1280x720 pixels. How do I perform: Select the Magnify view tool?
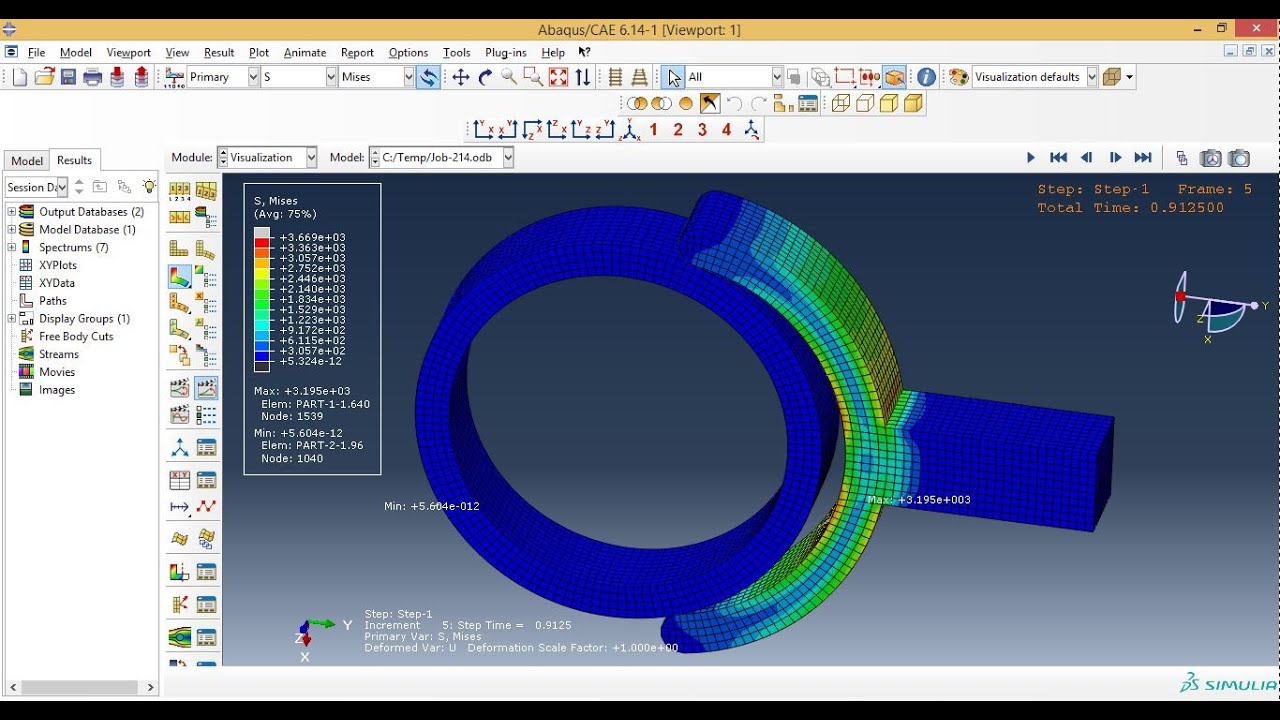coord(509,77)
